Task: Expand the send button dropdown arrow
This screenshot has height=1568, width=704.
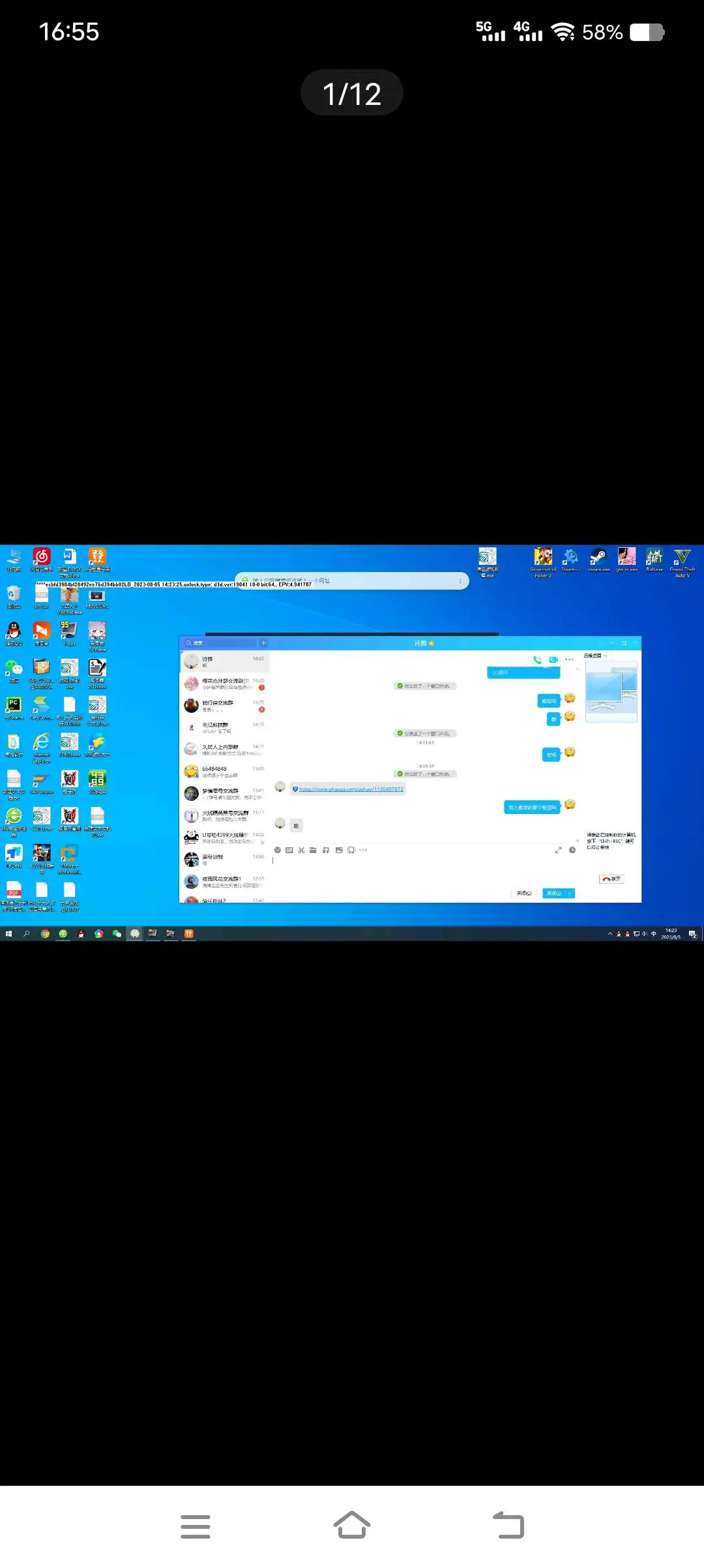Action: point(570,894)
